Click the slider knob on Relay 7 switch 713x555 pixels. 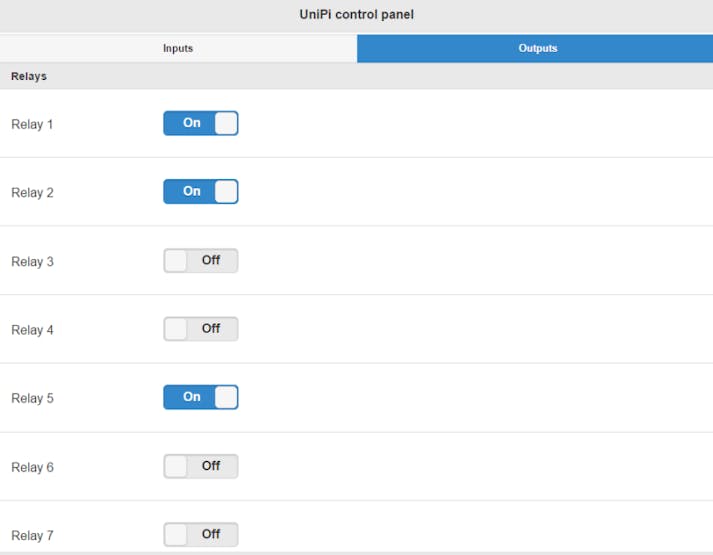(x=176, y=534)
